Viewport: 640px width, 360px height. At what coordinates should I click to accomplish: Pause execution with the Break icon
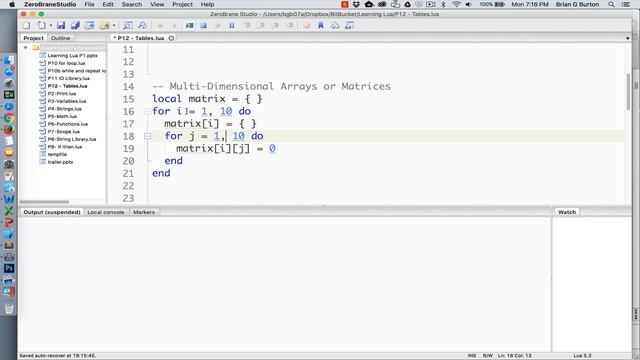[232, 26]
